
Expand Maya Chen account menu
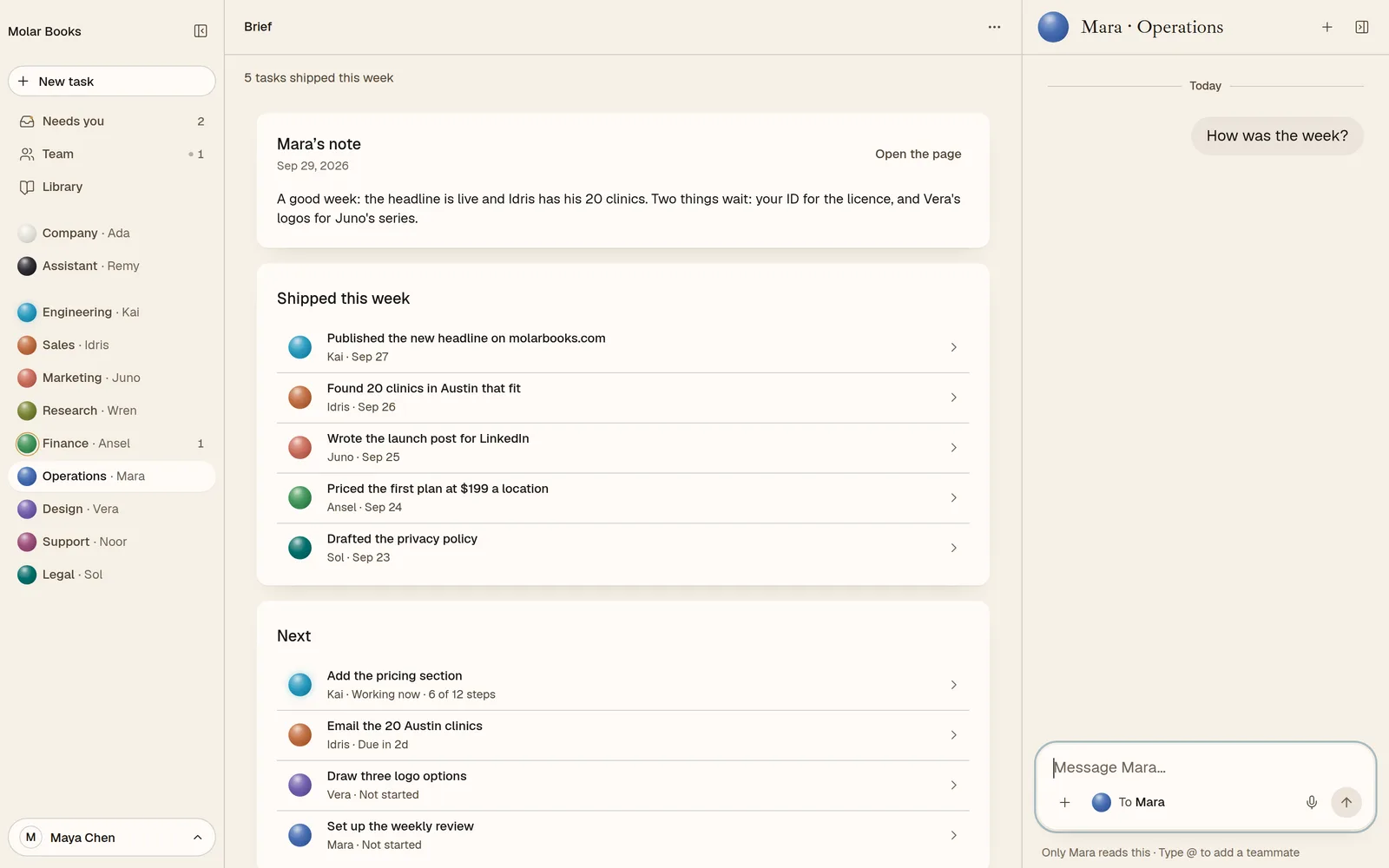pyautogui.click(x=112, y=838)
